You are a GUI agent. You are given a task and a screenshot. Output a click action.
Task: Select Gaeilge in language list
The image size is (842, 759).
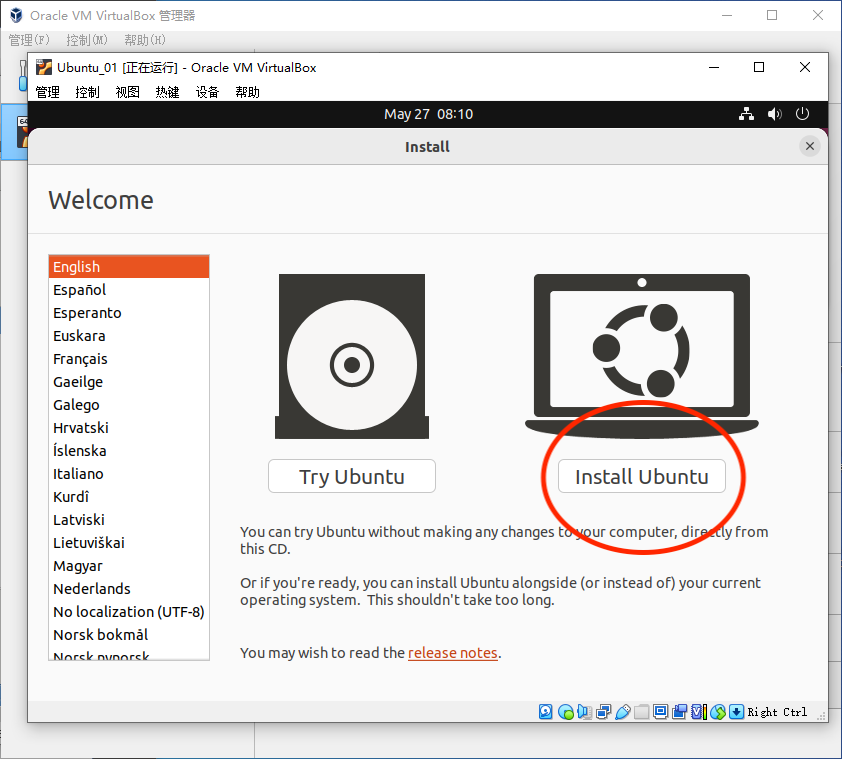tap(129, 382)
